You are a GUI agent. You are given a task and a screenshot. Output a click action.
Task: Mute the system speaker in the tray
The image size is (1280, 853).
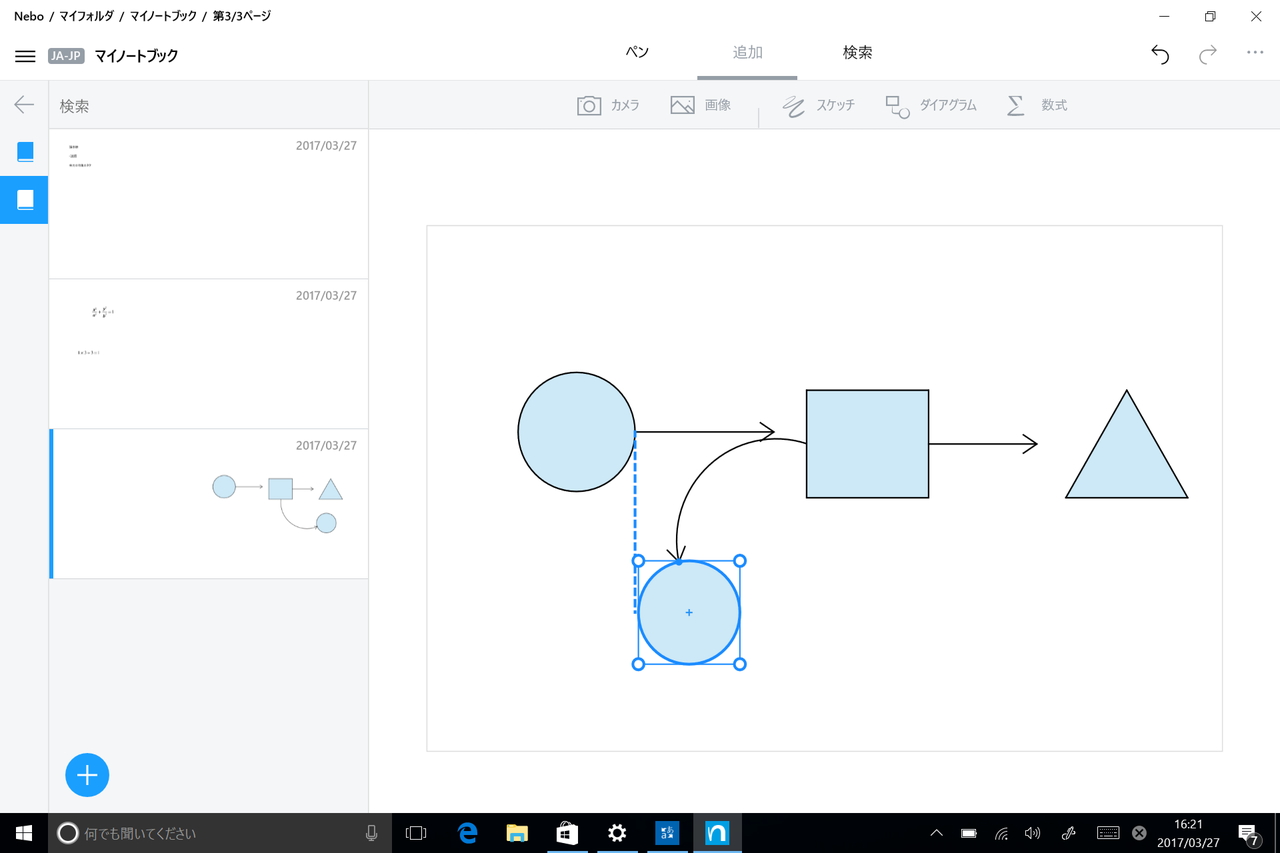click(x=1032, y=832)
